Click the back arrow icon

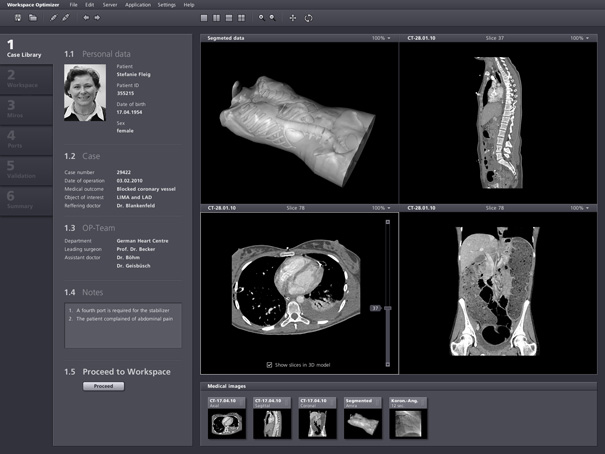85,18
